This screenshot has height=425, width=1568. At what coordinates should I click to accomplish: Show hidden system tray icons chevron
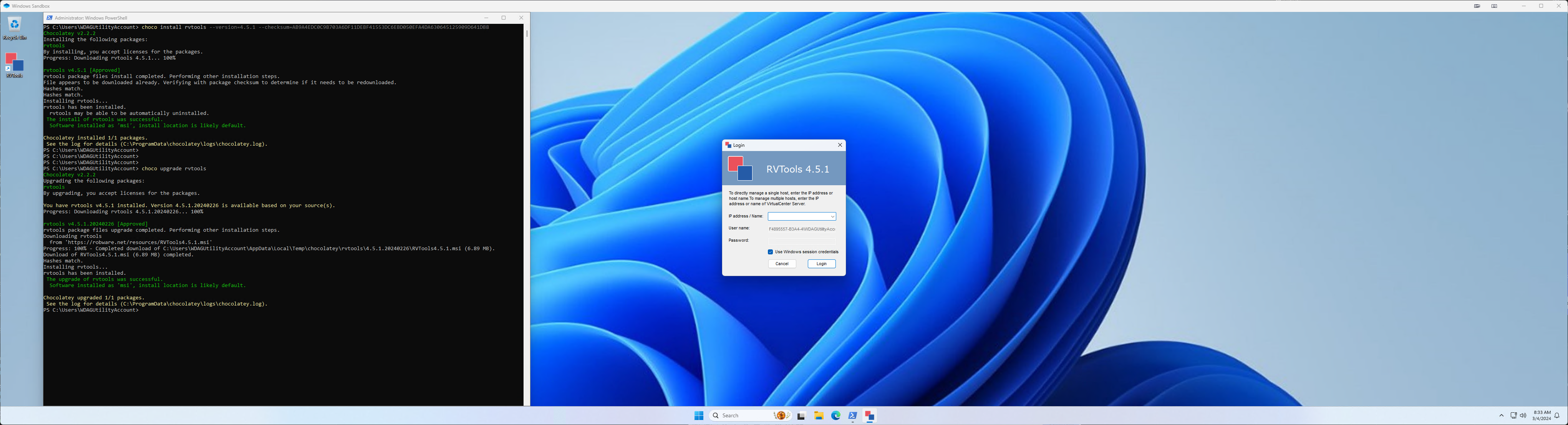[1501, 415]
